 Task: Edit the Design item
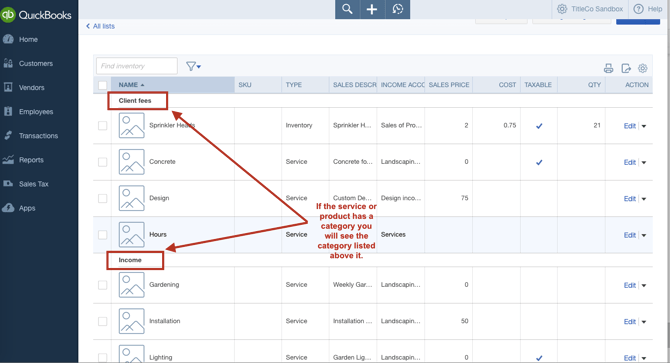coord(630,199)
